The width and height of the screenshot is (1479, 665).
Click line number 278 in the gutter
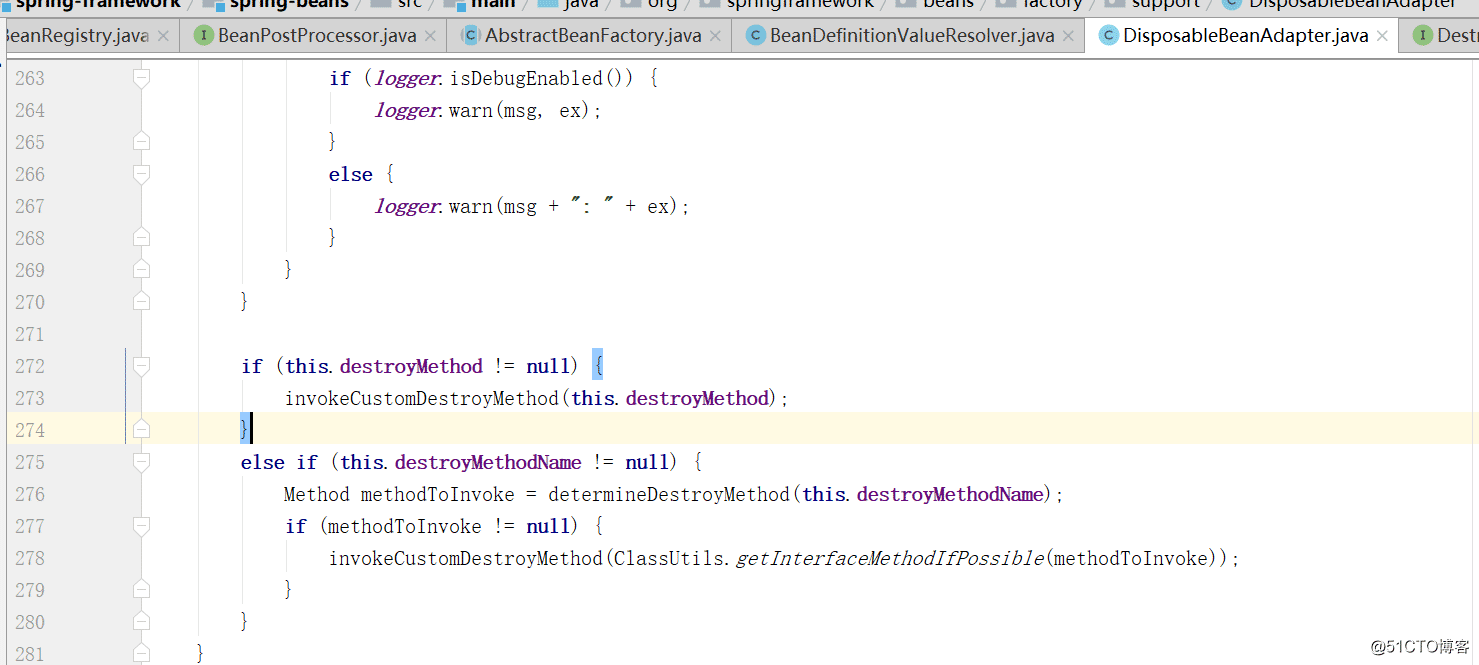pyautogui.click(x=30, y=558)
